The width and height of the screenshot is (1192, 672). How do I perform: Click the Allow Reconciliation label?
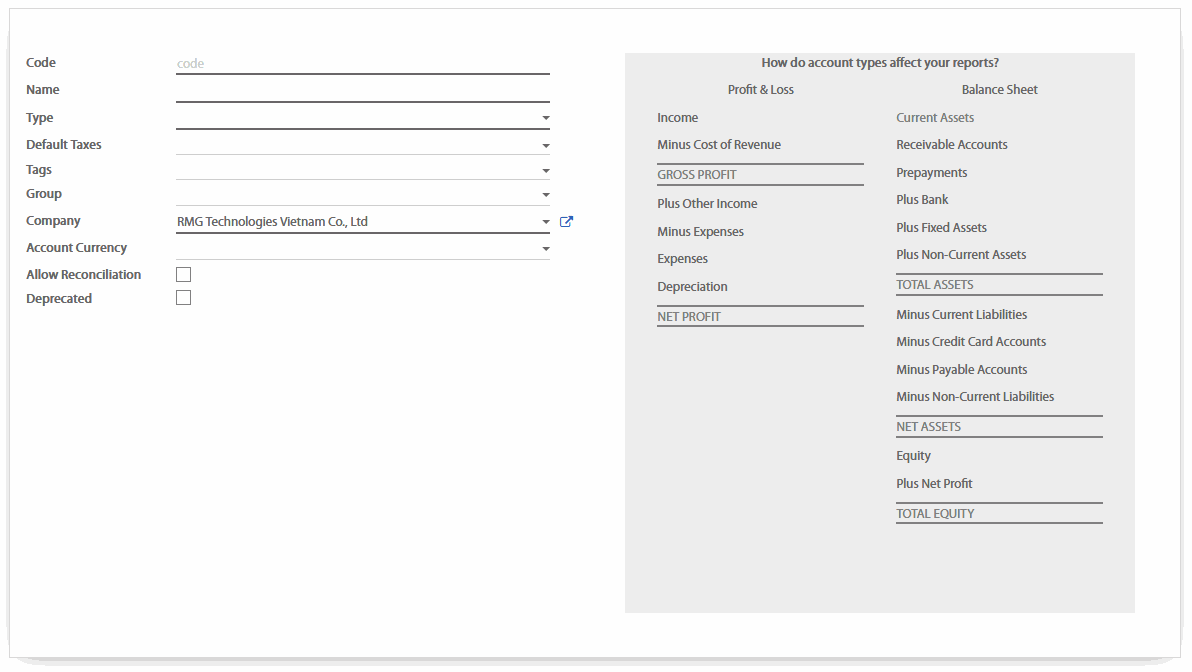83,275
